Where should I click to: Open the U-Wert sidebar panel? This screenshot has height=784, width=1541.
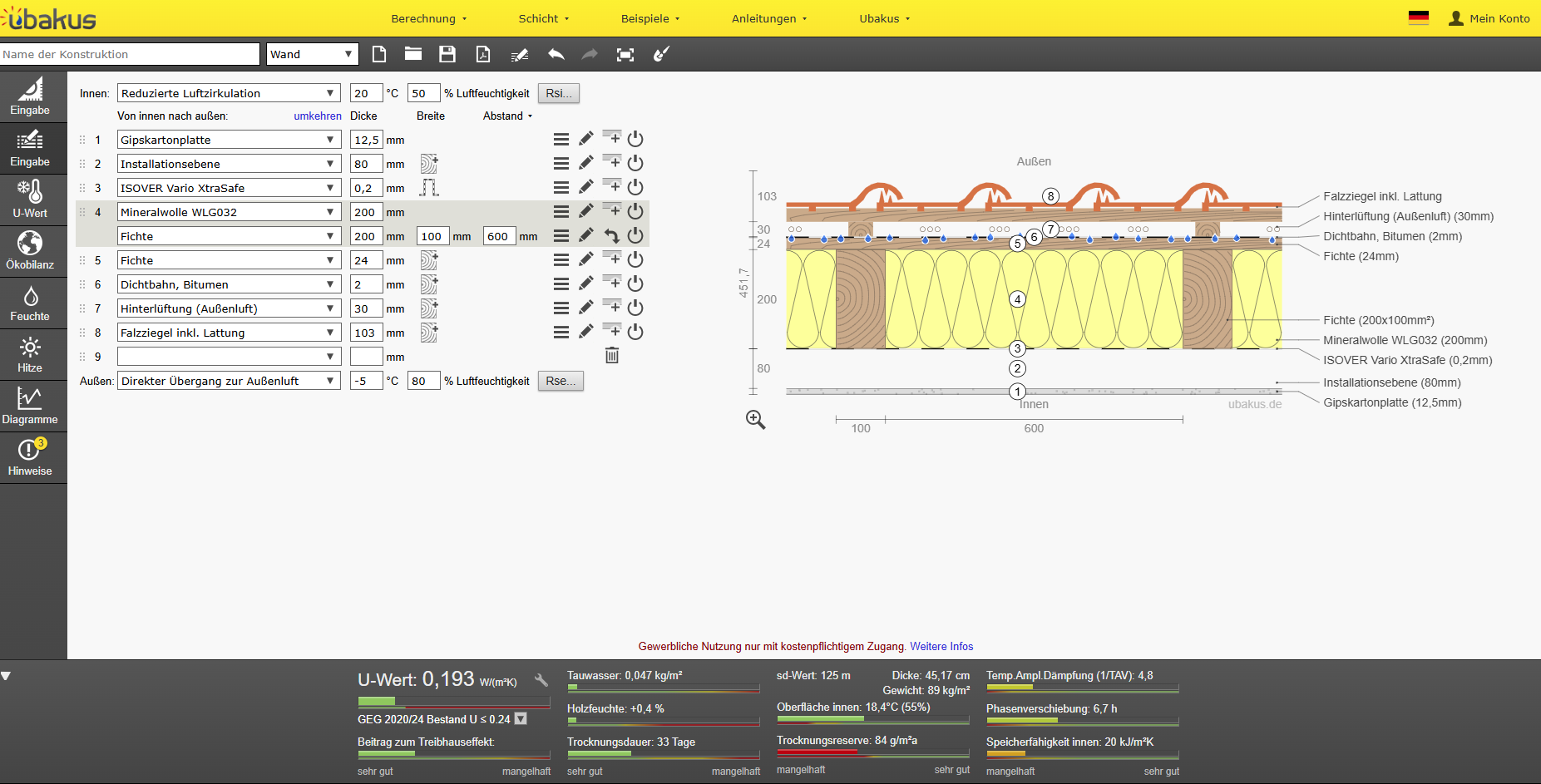(30, 200)
